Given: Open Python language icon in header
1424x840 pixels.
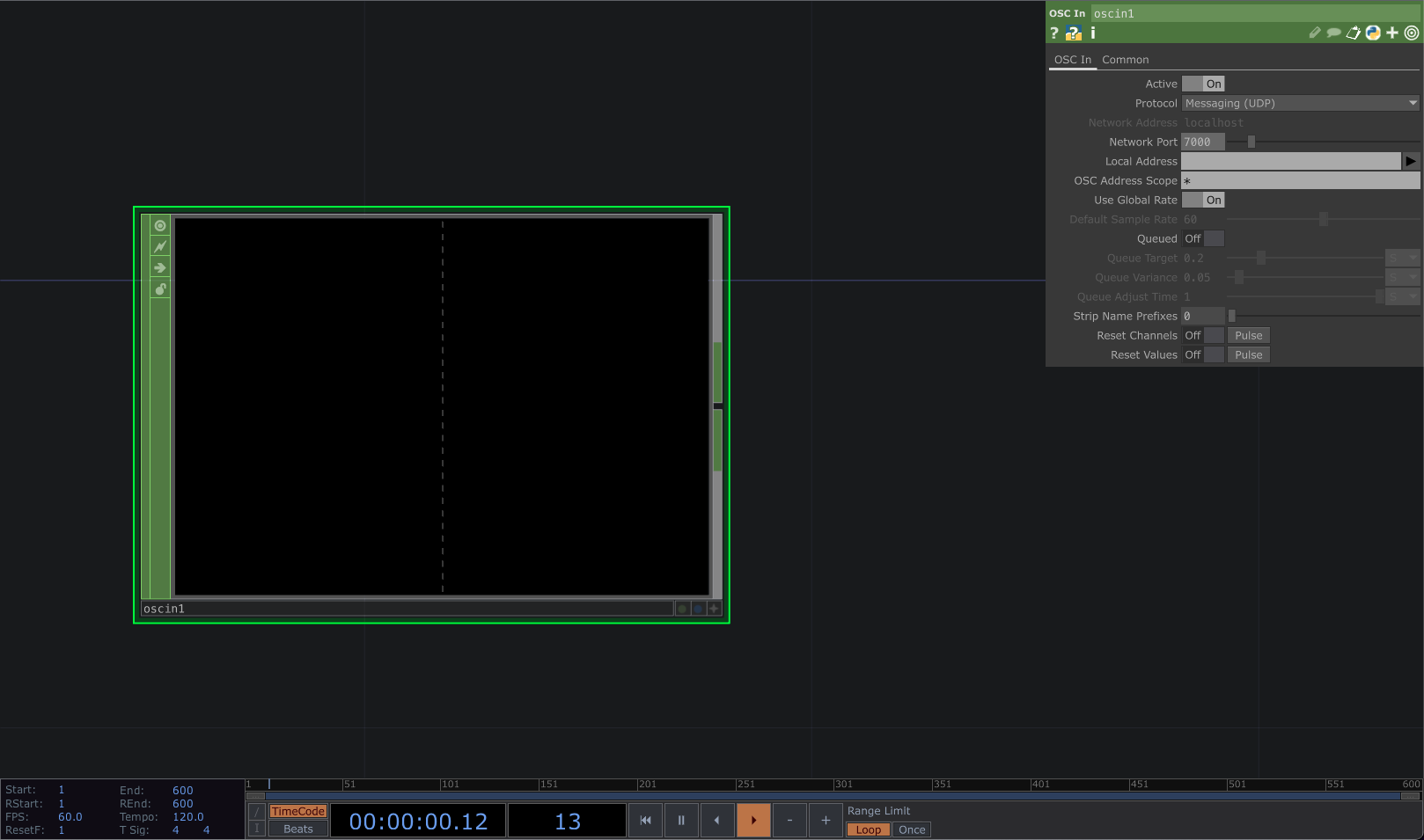Looking at the screenshot, I should (x=1373, y=33).
